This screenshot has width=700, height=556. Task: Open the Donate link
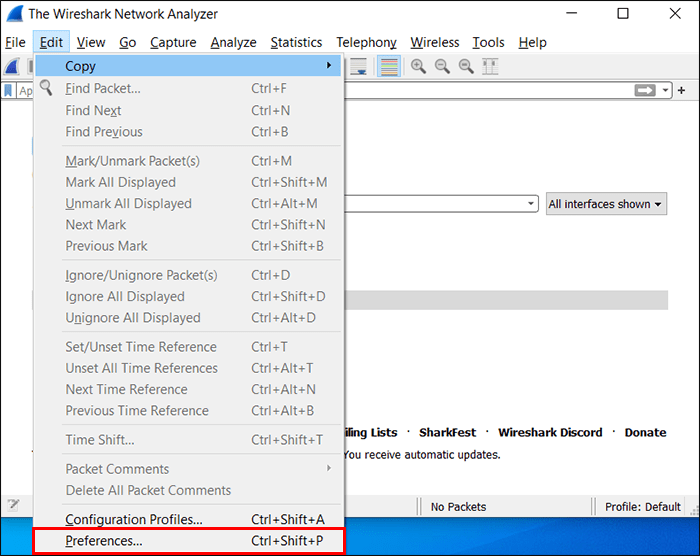645,432
